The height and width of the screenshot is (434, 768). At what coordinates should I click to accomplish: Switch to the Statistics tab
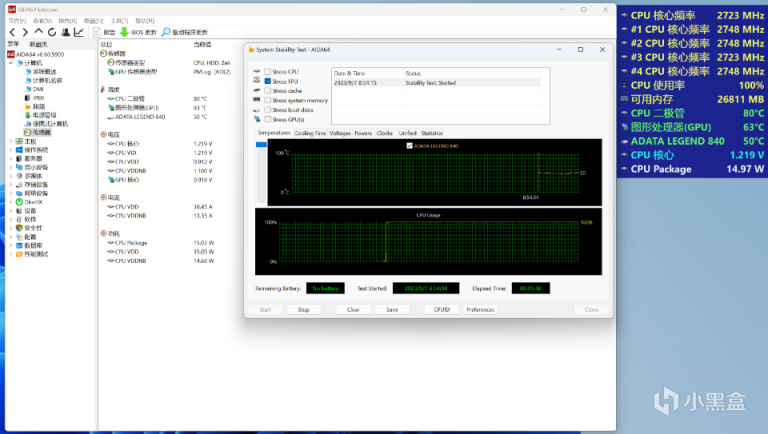tap(432, 133)
